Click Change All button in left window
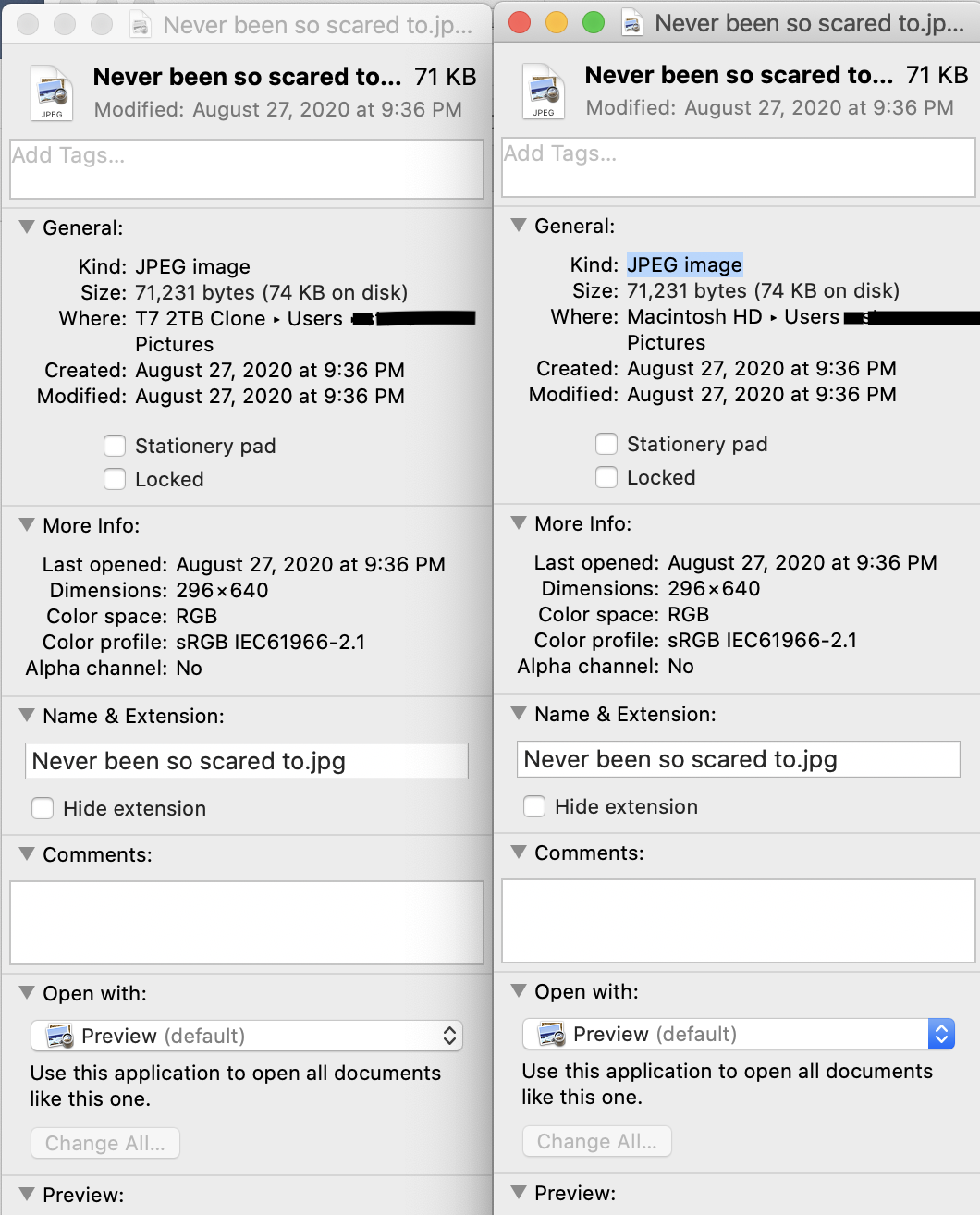The width and height of the screenshot is (980, 1215). pos(105,1143)
